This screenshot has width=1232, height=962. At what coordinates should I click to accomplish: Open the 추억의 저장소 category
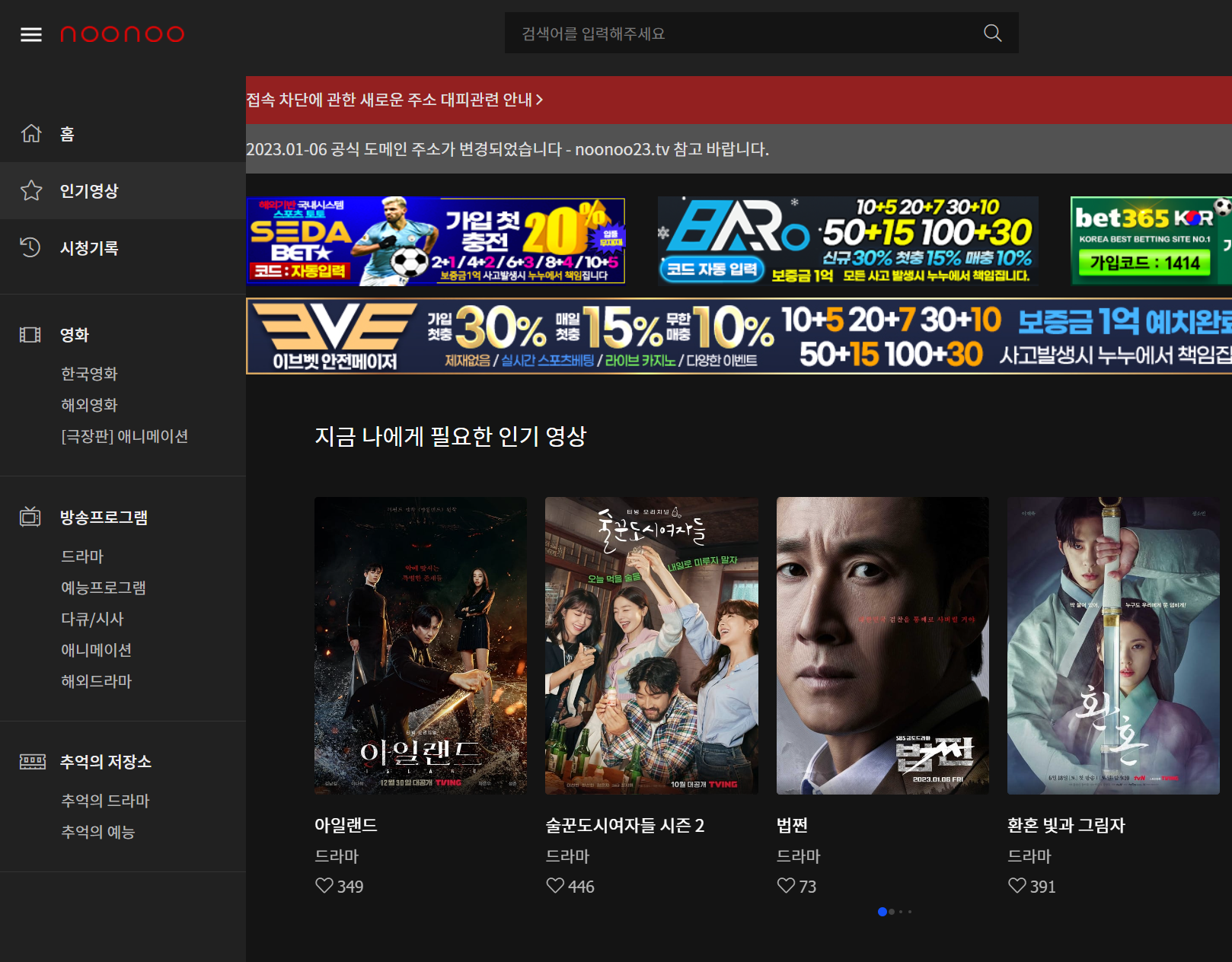106,761
